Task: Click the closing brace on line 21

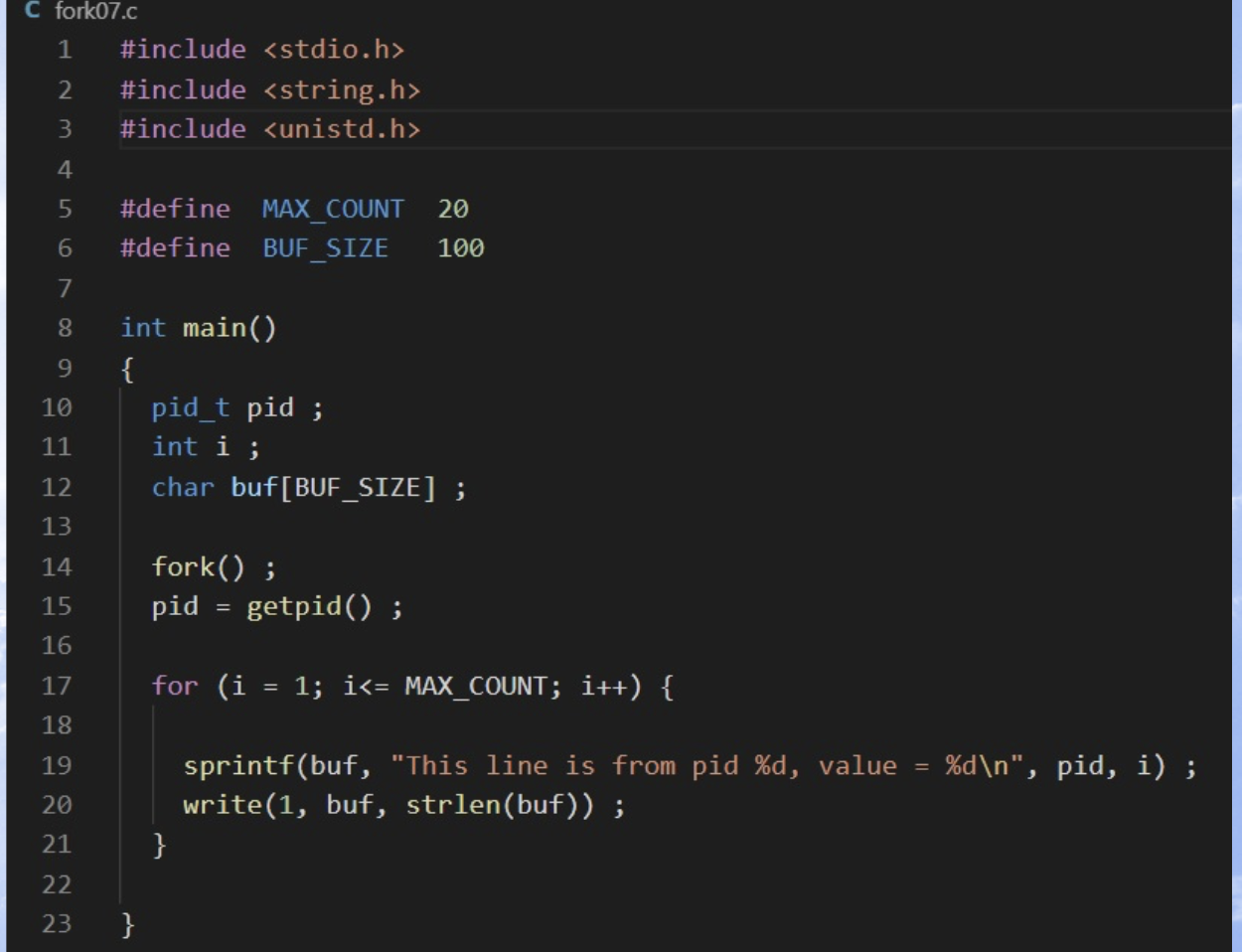Action: pyautogui.click(x=159, y=845)
